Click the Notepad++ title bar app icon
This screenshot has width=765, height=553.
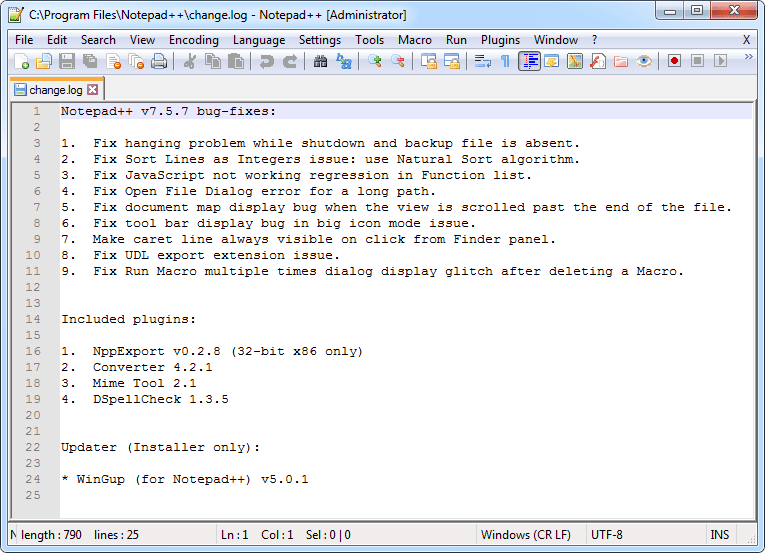pos(16,15)
